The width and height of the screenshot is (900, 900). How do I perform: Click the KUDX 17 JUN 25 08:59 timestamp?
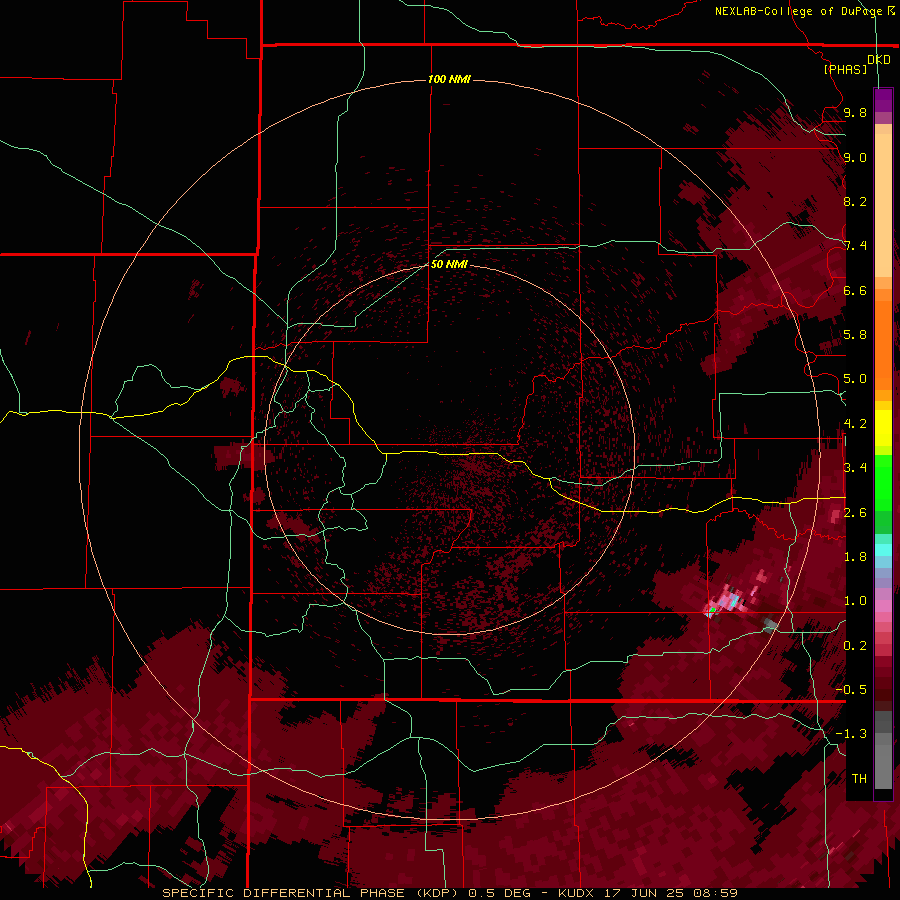point(647,893)
